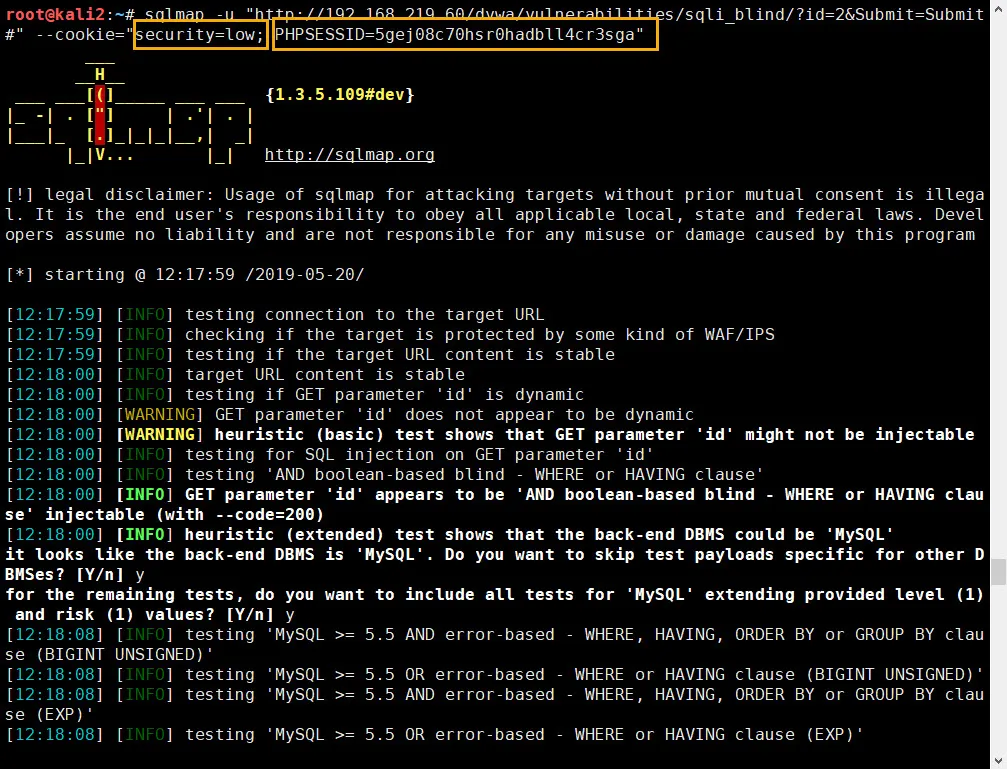Click the 'BMSes? [Y/n] y' answer line

click(74, 574)
